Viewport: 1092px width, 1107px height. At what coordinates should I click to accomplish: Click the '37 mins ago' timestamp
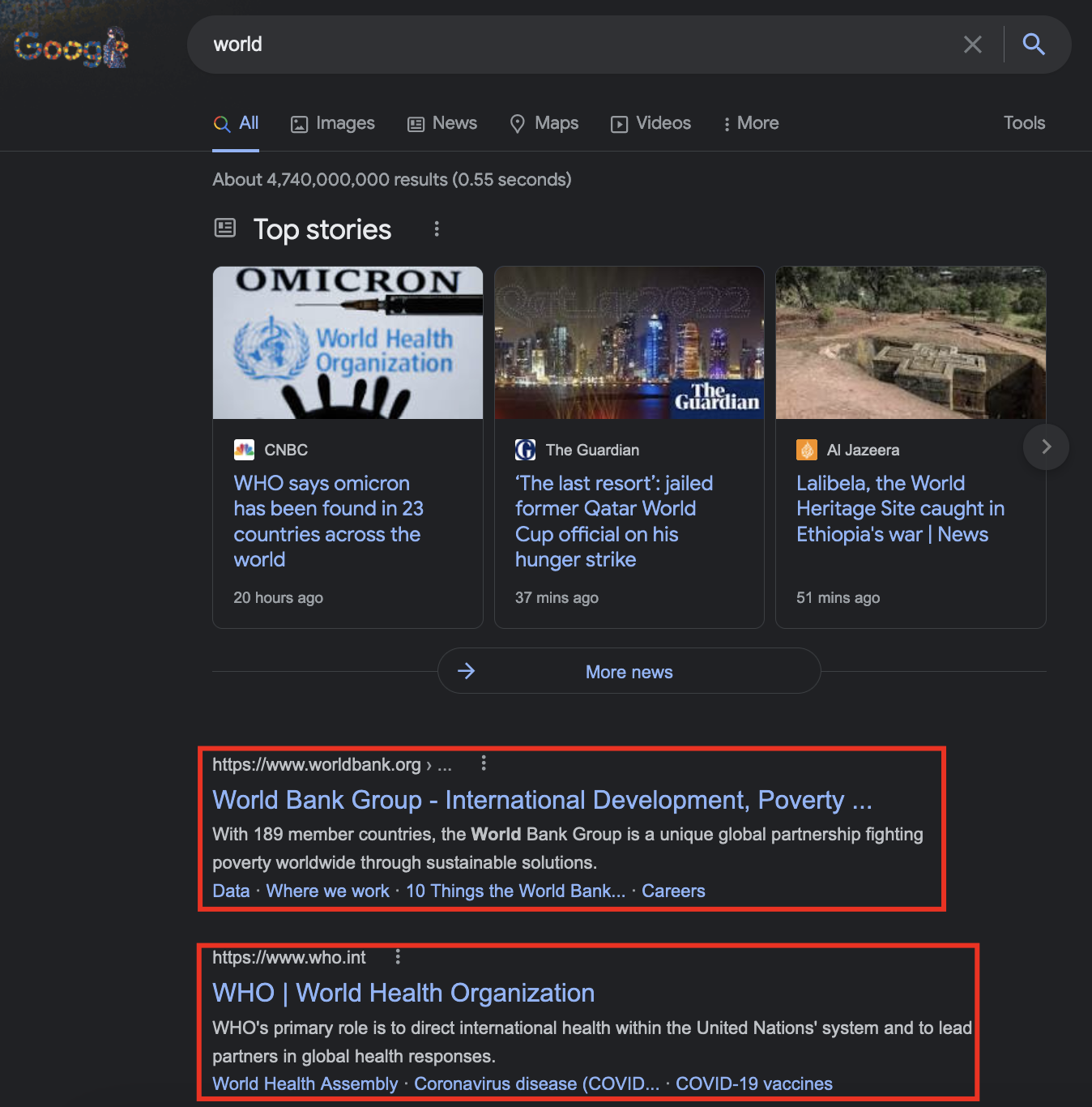(x=557, y=597)
